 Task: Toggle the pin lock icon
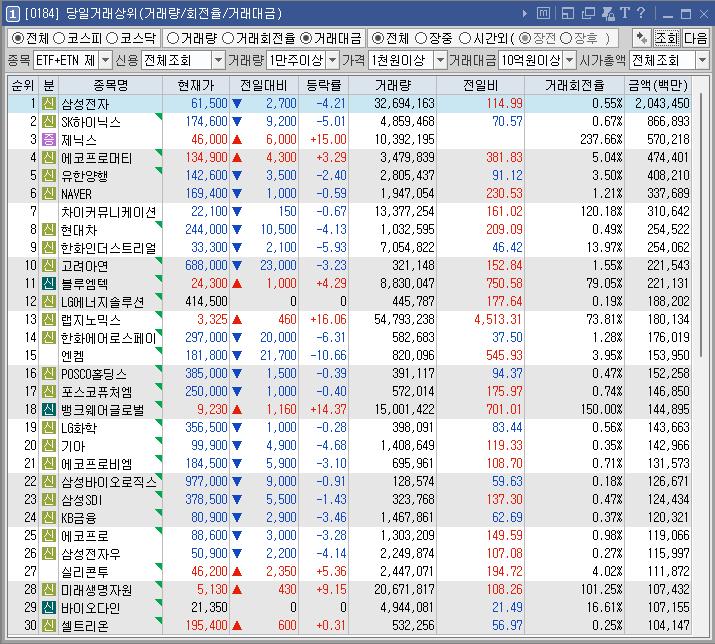(x=608, y=14)
